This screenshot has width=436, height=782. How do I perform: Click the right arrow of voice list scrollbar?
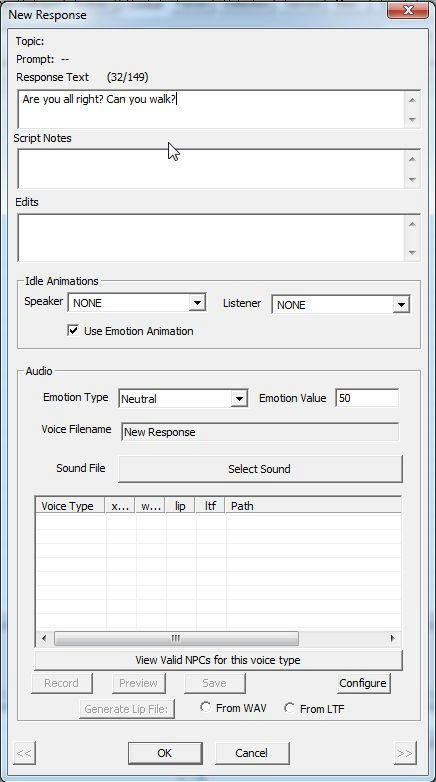(x=393, y=638)
